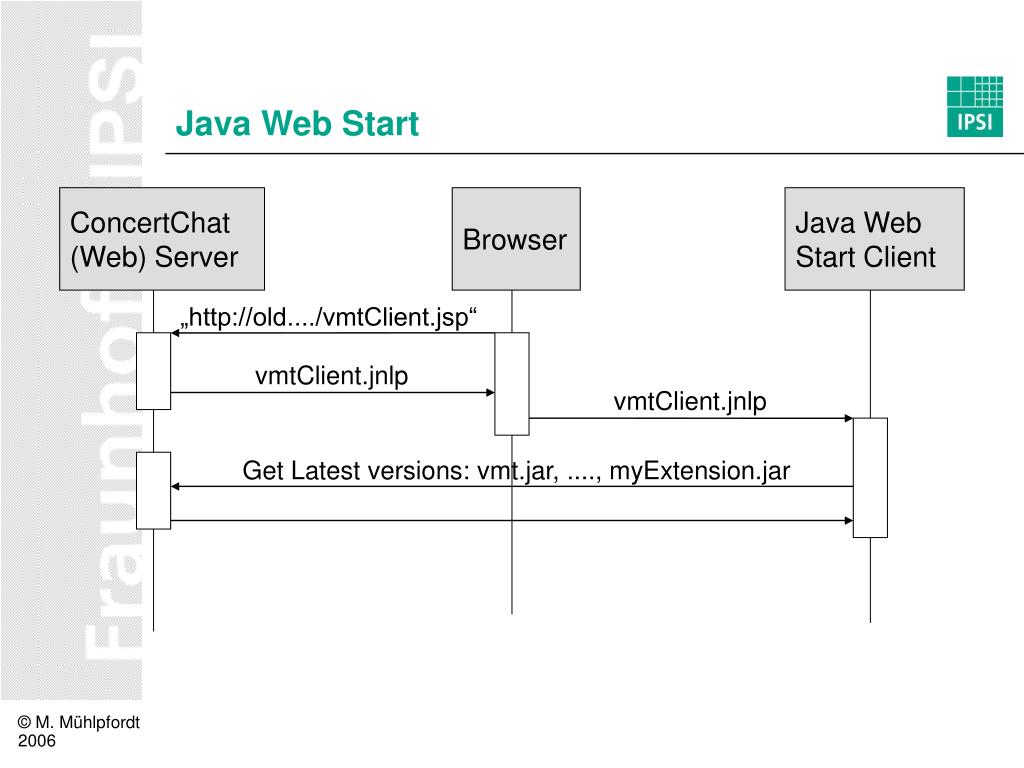Select the "Get Latest versions" message text
This screenshot has width=1024, height=768.
(516, 471)
